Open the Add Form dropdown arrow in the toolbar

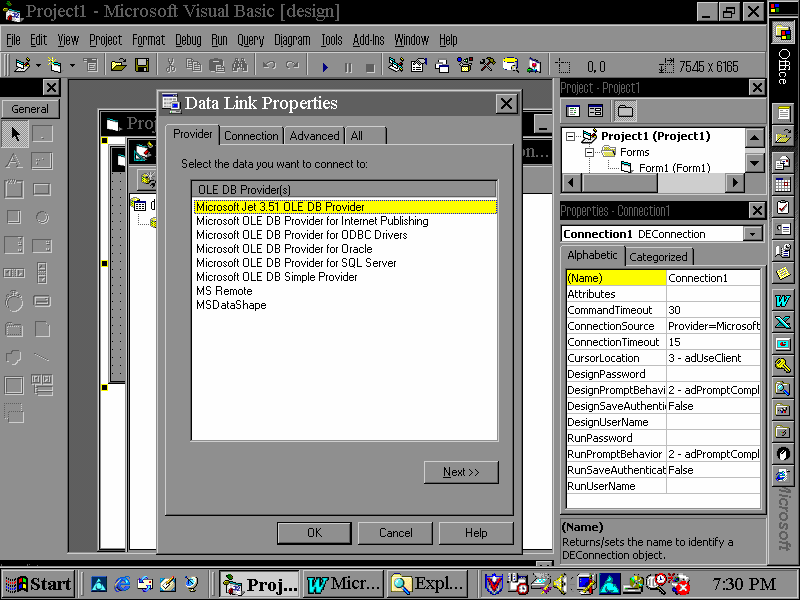click(x=72, y=65)
